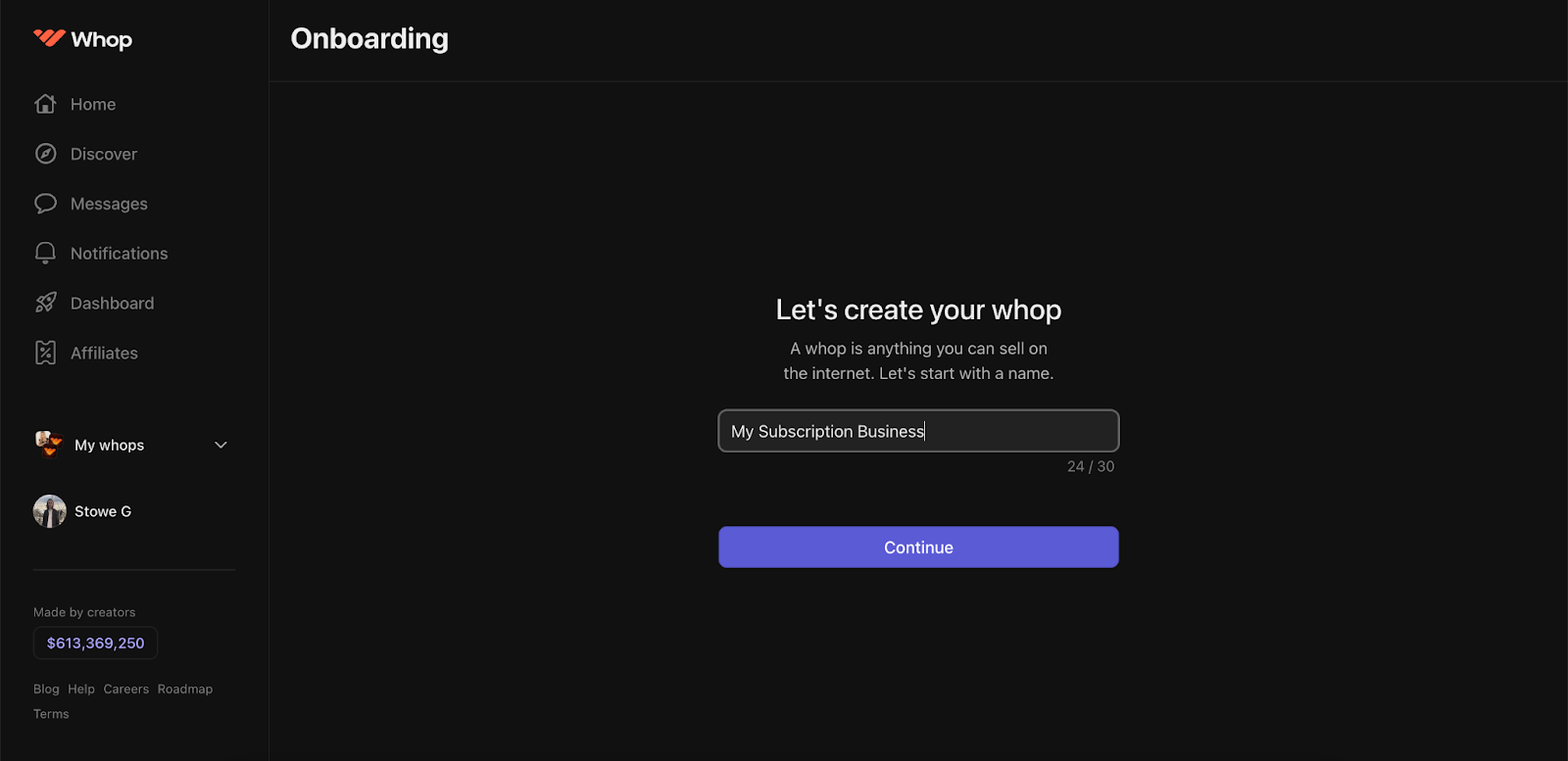This screenshot has height=761, width=1568.
Task: Click the Notifications bell icon
Action: (45, 254)
